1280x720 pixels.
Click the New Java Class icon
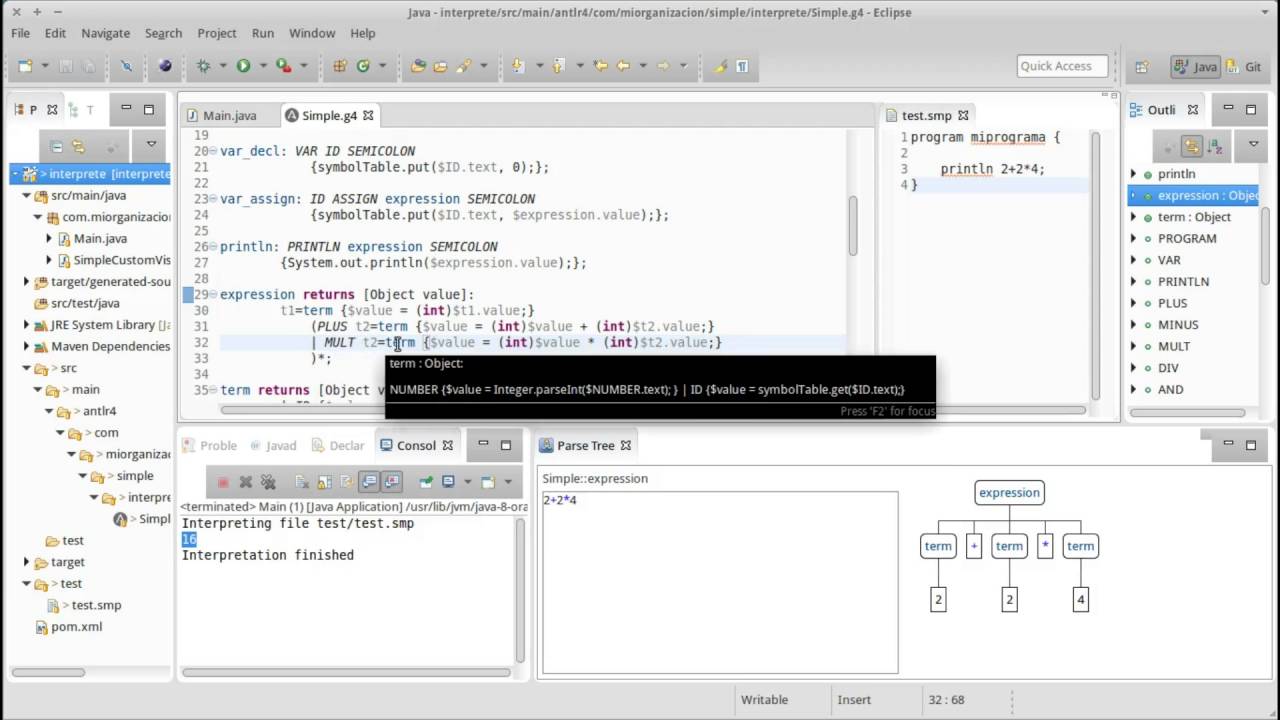click(363, 66)
